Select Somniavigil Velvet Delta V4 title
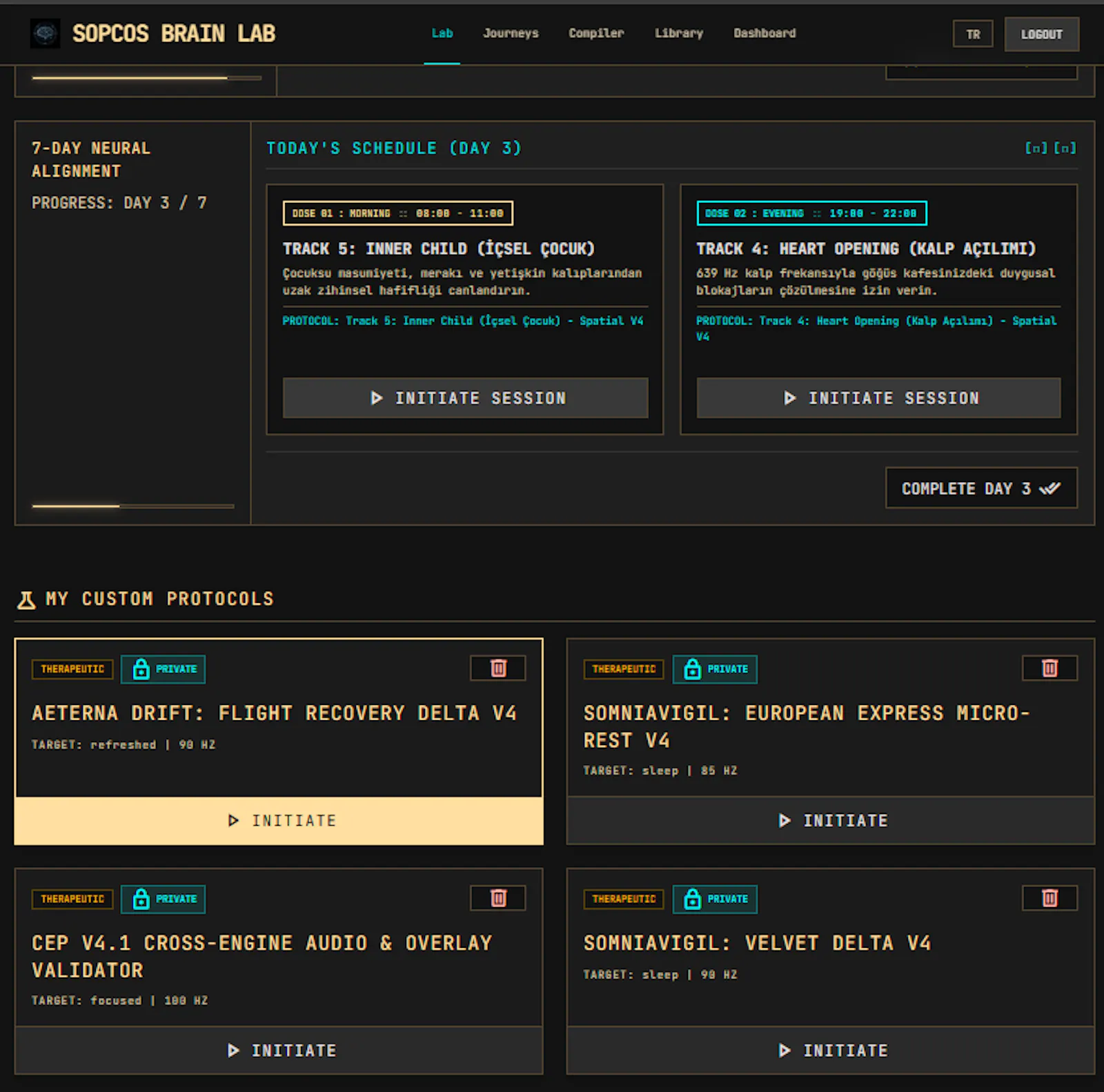 [757, 942]
